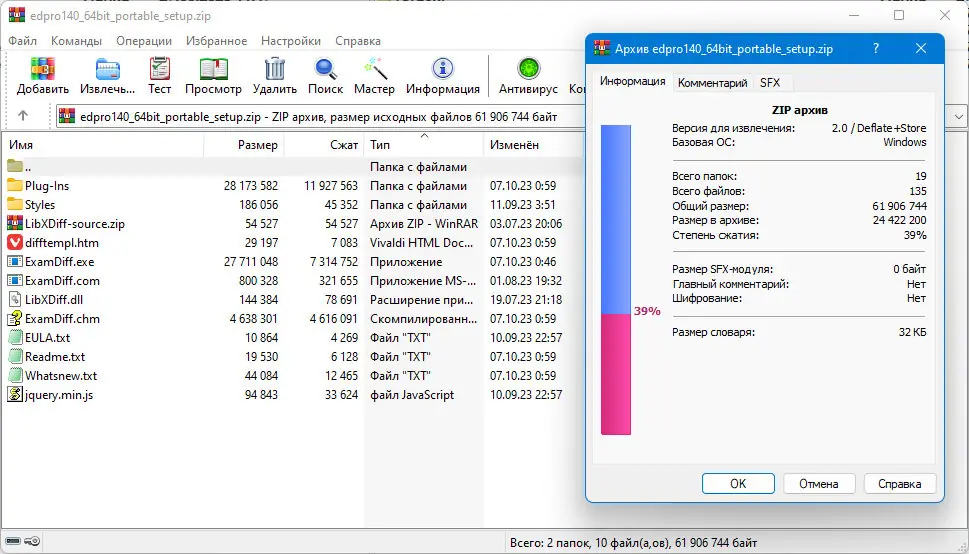969x554 pixels.
Task: Click the archive path address field
Action: (x=320, y=116)
